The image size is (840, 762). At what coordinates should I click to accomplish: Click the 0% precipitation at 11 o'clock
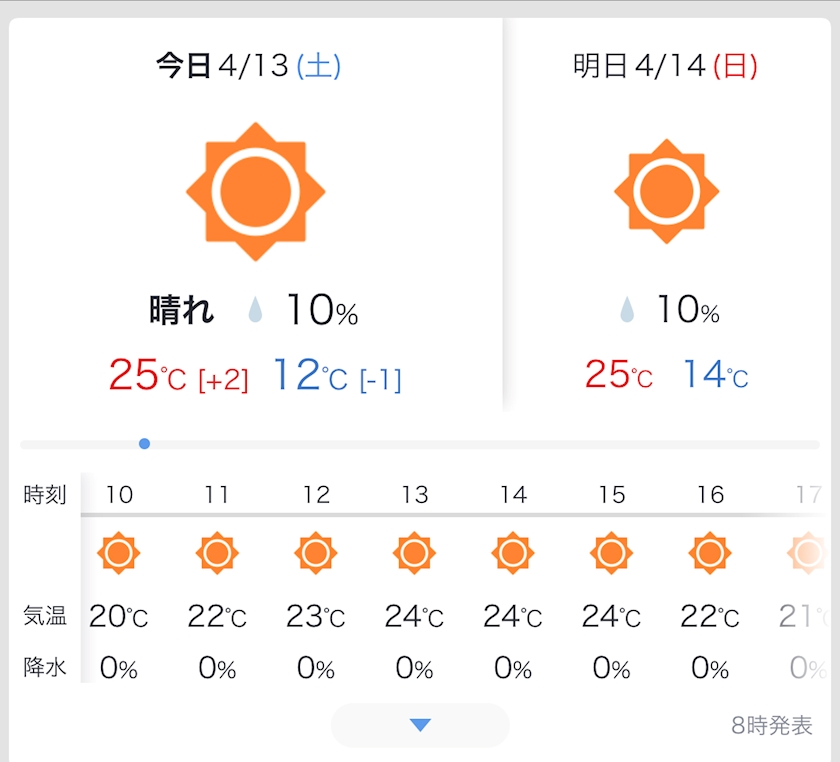tap(217, 668)
